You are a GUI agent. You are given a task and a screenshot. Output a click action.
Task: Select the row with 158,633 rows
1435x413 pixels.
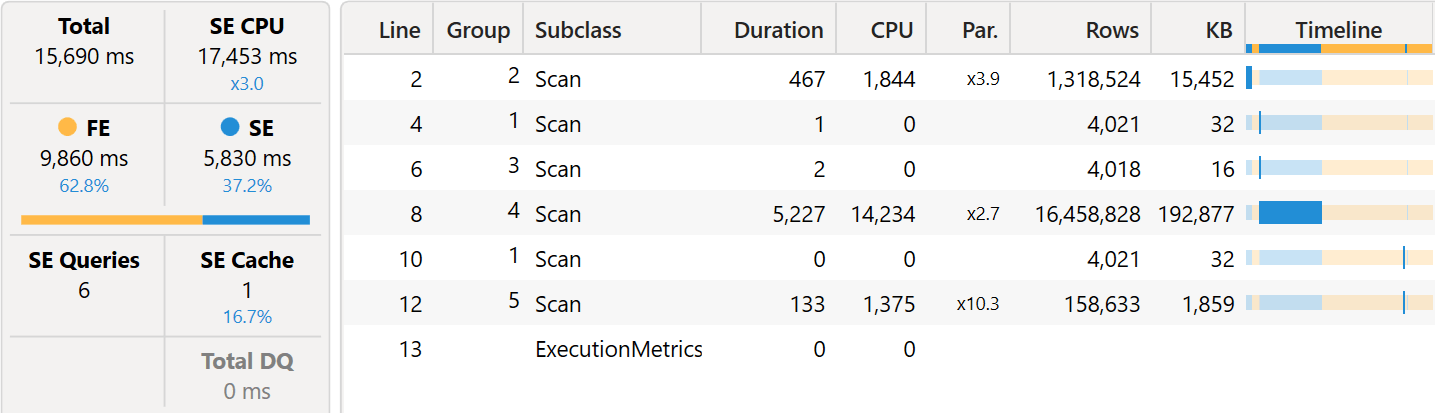pyautogui.click(x=888, y=303)
